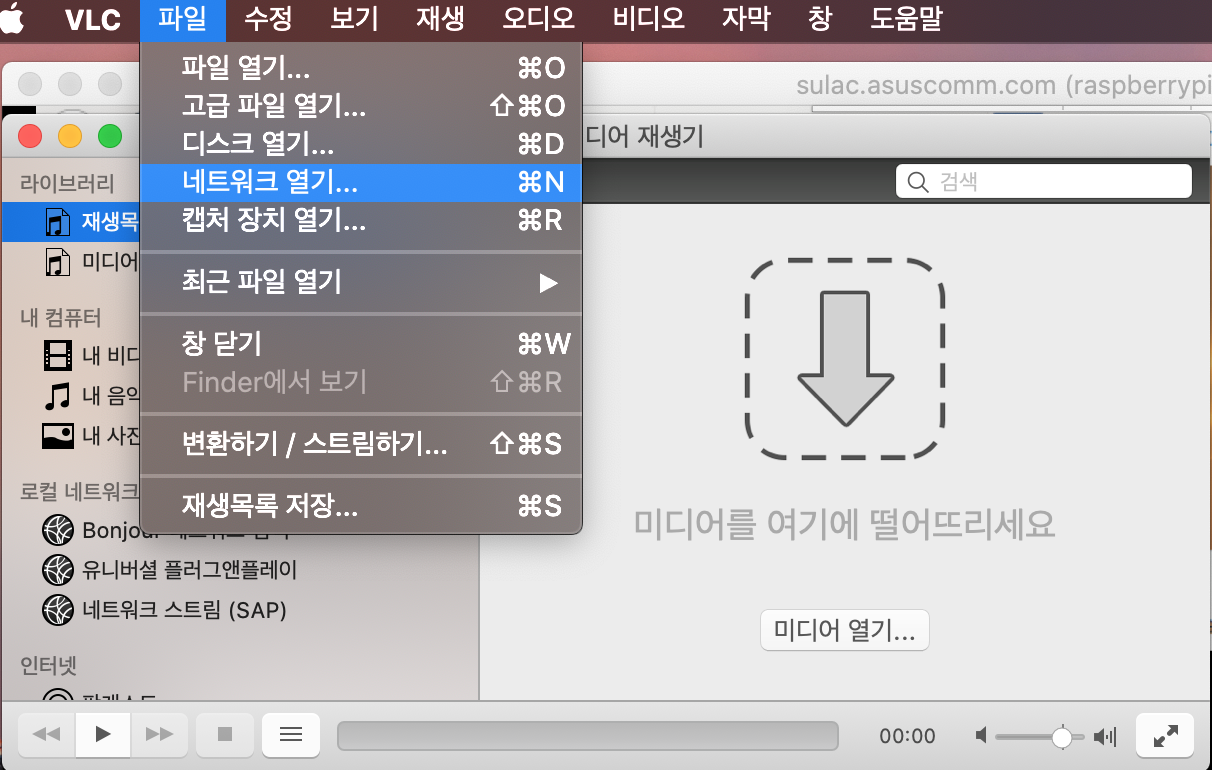Choose 캡처 장치 열기... menu entry

pyautogui.click(x=361, y=220)
